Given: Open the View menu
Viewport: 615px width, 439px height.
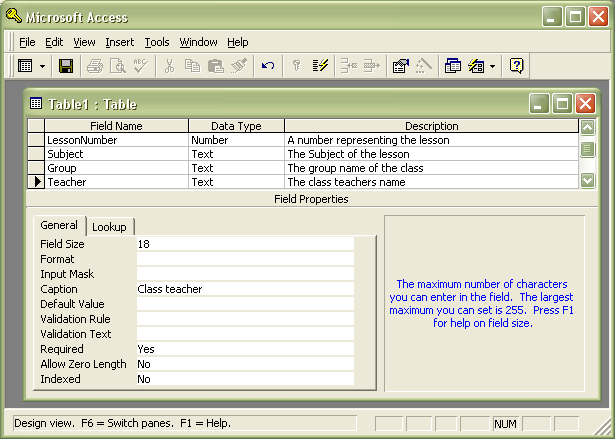Looking at the screenshot, I should [84, 42].
